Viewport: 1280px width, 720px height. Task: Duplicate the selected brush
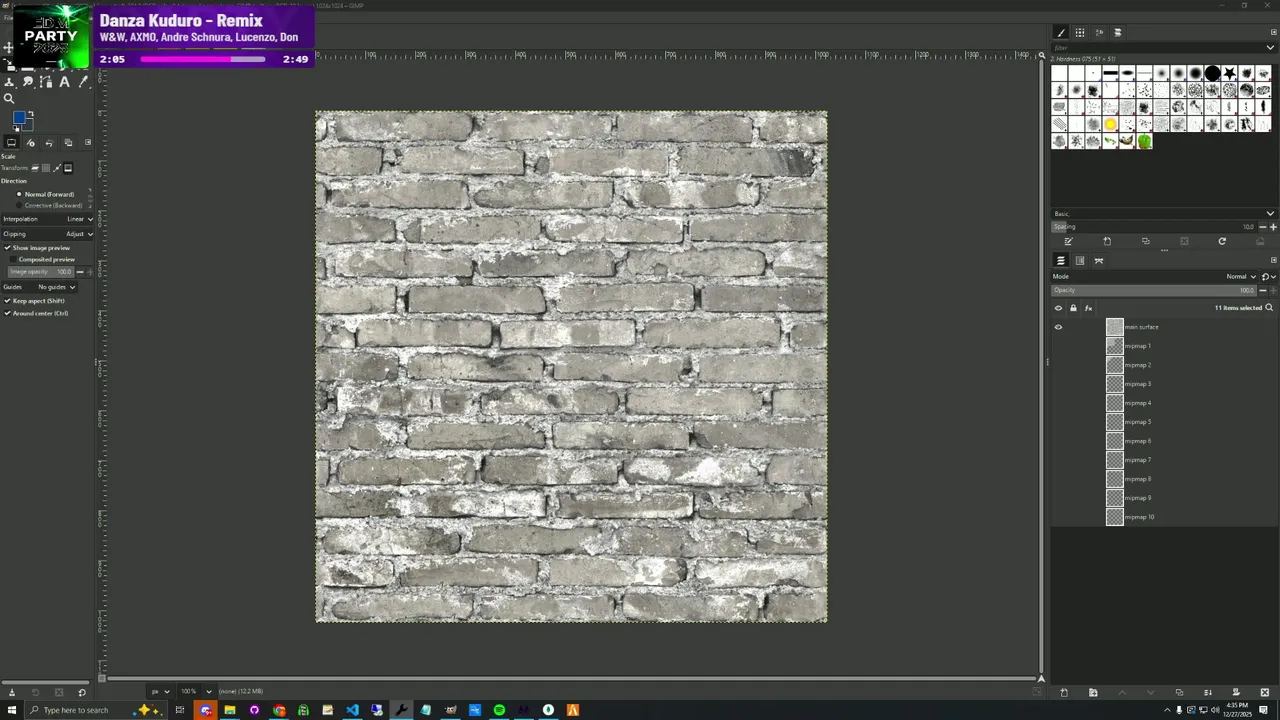click(1145, 241)
